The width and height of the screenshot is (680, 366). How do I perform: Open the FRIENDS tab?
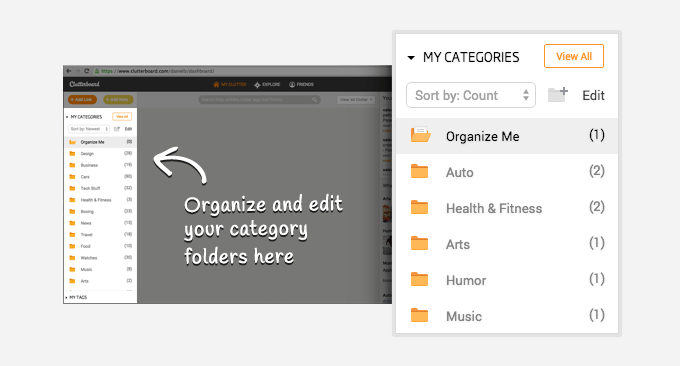pos(305,85)
